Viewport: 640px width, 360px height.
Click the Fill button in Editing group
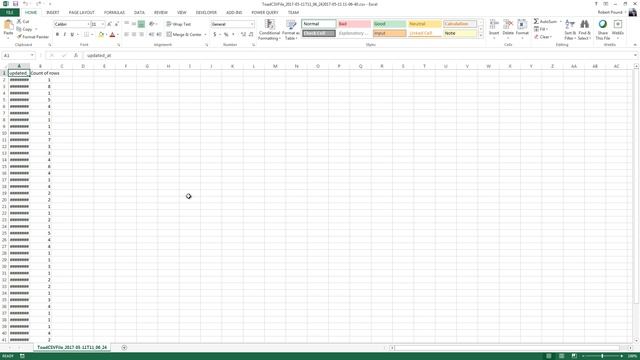click(x=541, y=29)
